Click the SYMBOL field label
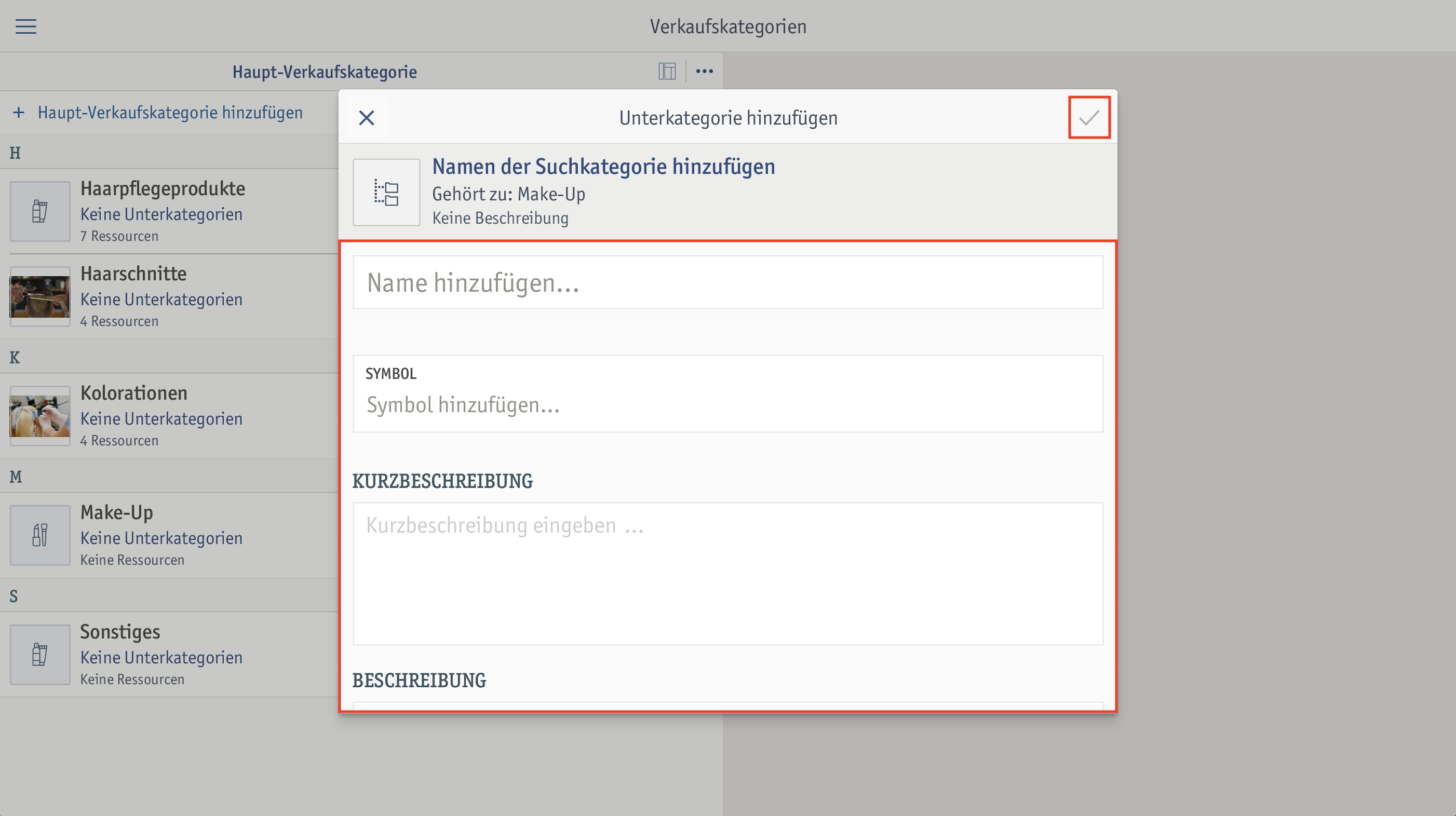The height and width of the screenshot is (816, 1456). 390,374
